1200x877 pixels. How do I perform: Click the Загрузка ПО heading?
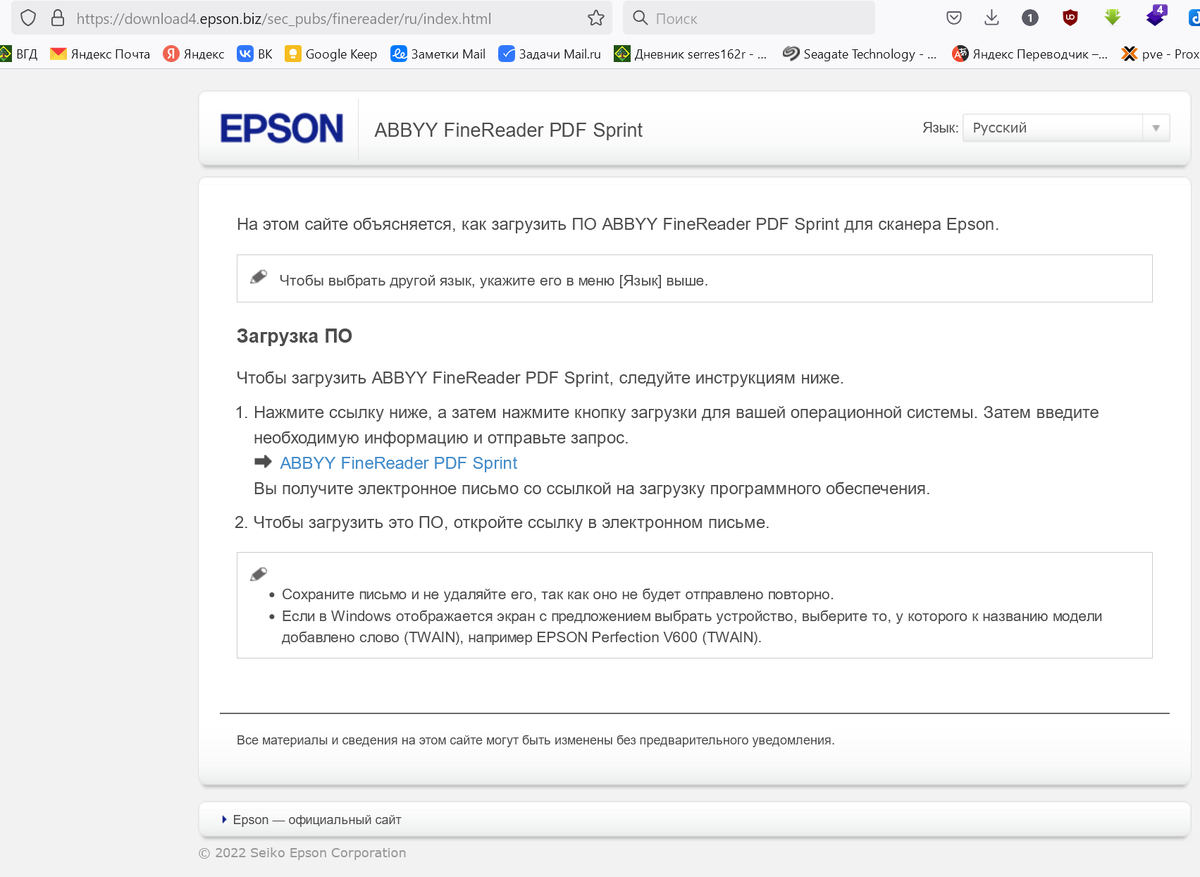(x=294, y=336)
